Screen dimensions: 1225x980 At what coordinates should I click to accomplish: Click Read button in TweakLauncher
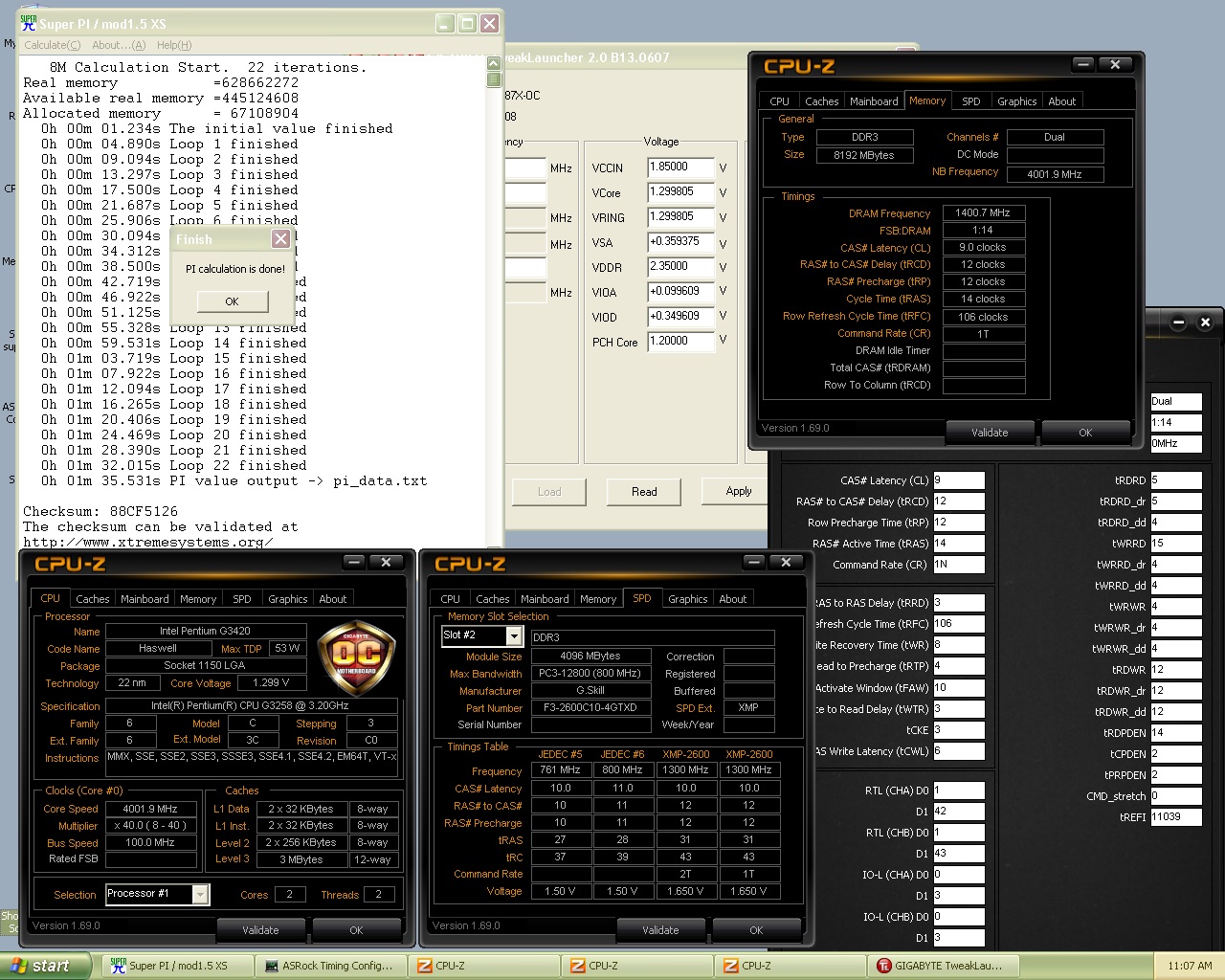coord(644,492)
